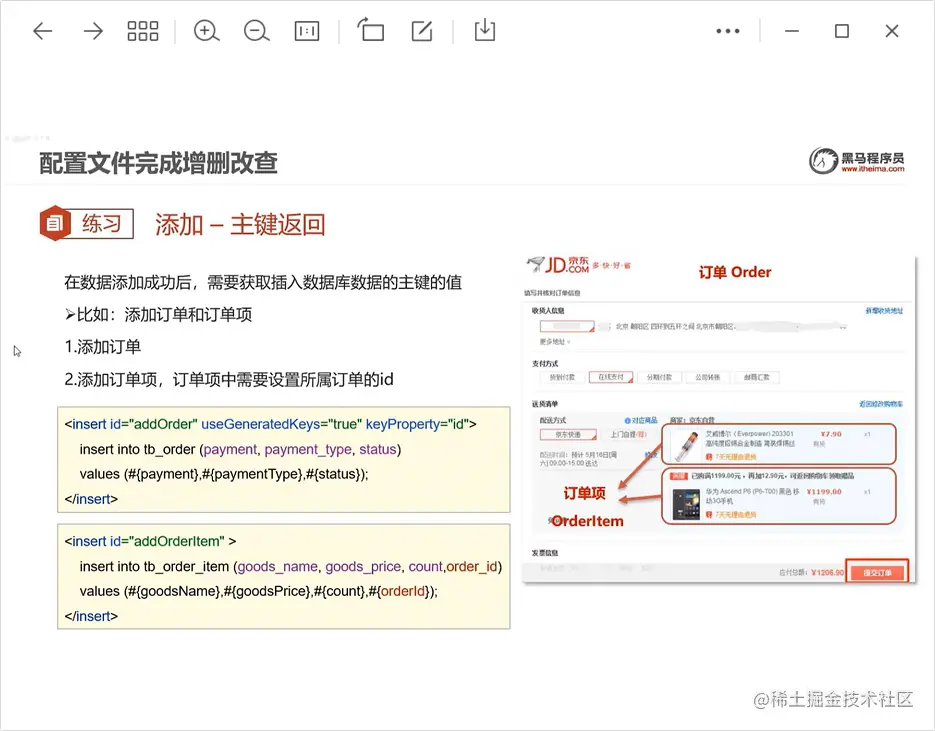The width and height of the screenshot is (935, 731).
Task: Click the phone product thumbnail in order item
Action: coord(686,504)
